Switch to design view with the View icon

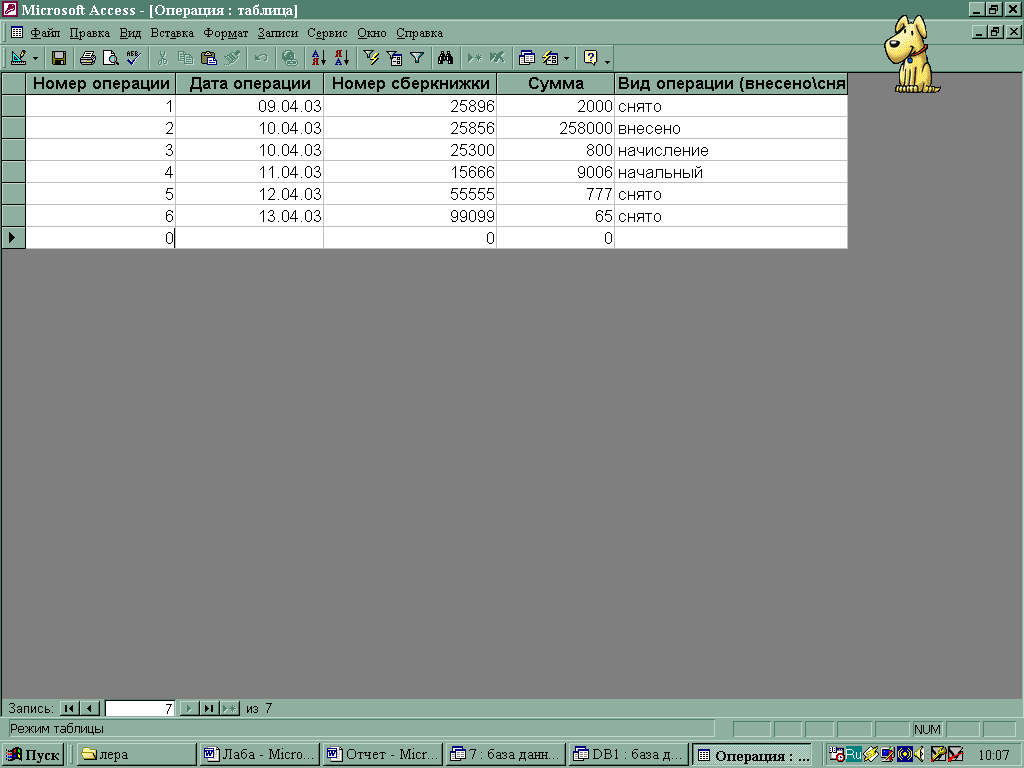[x=18, y=58]
